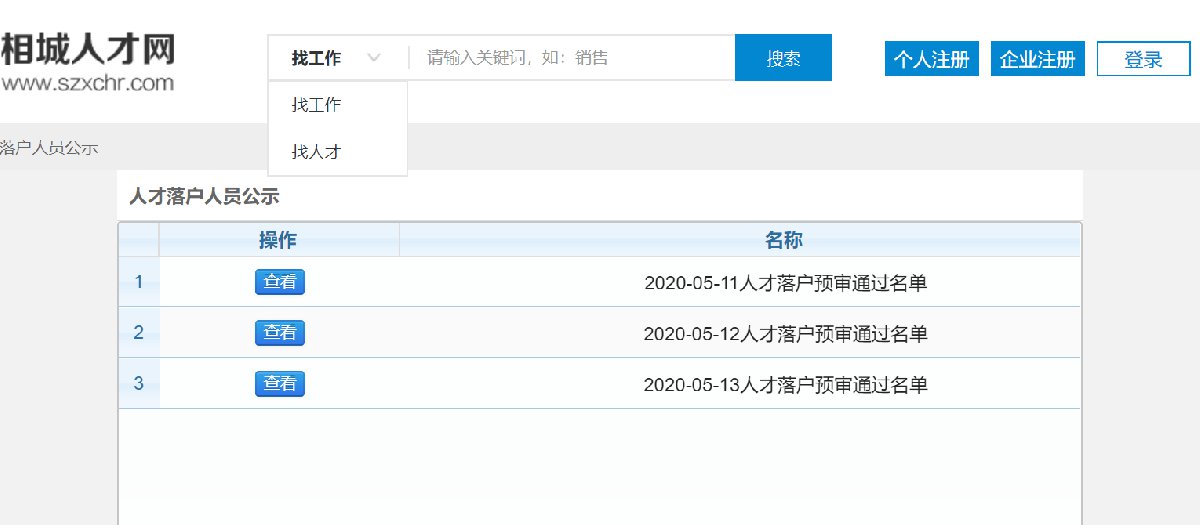Open 企业注册 enterprise registration

(1037, 59)
